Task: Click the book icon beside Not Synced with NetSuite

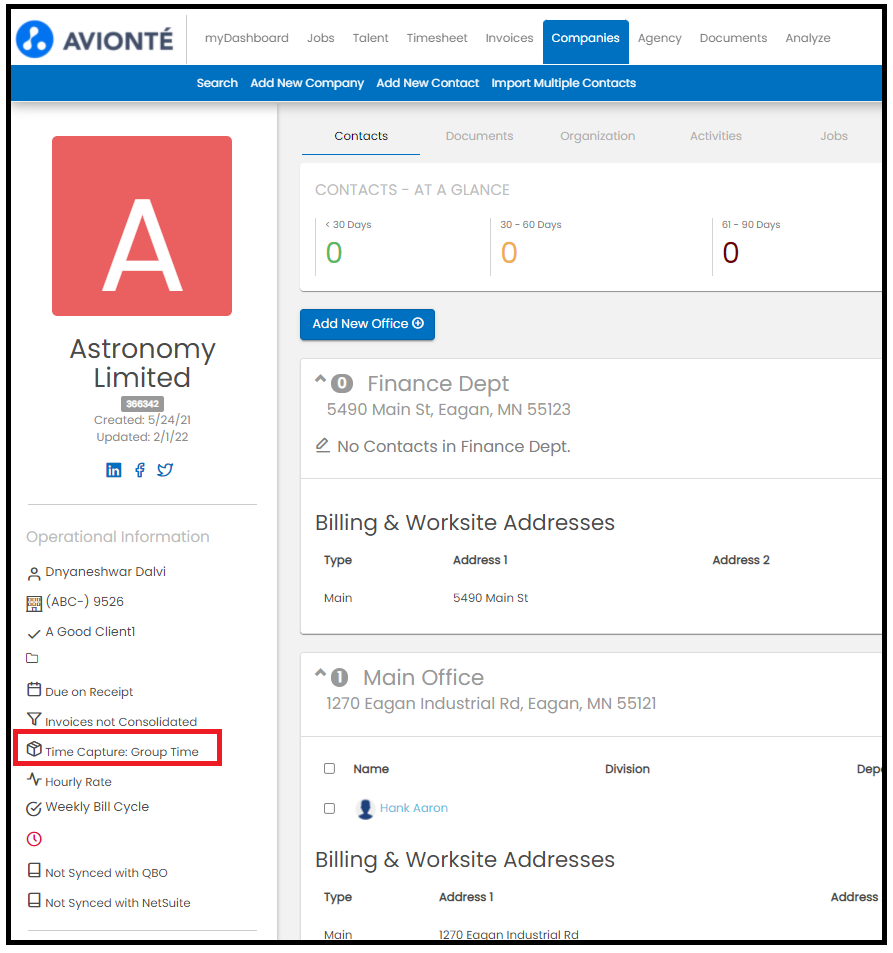Action: click(x=34, y=900)
